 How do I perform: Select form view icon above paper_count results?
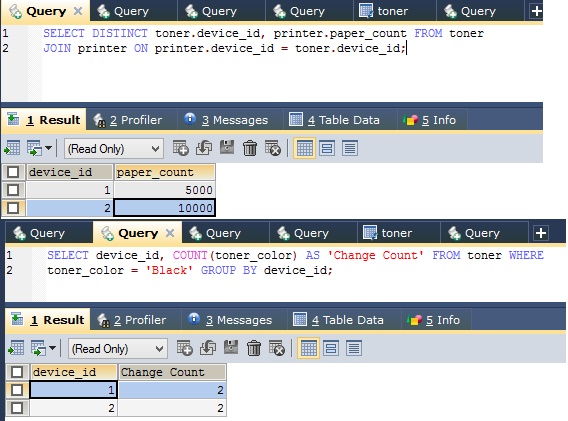tap(327, 148)
